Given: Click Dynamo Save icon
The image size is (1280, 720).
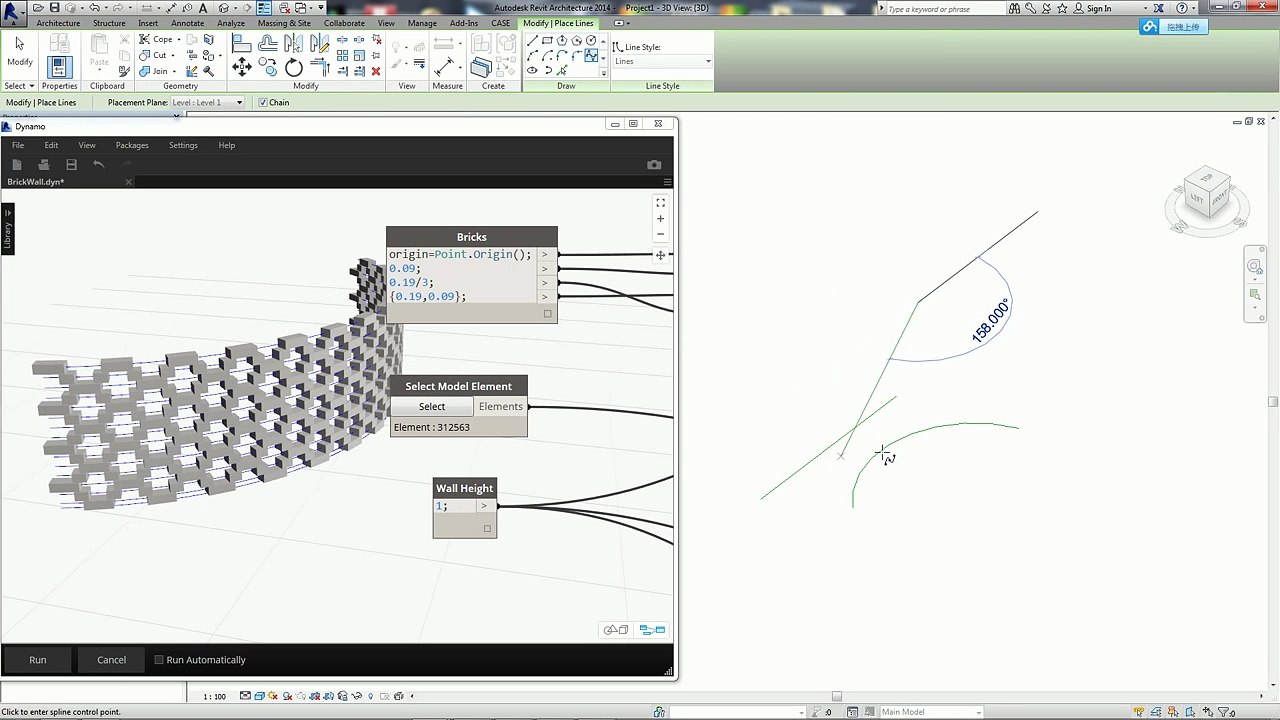Looking at the screenshot, I should (x=71, y=164).
